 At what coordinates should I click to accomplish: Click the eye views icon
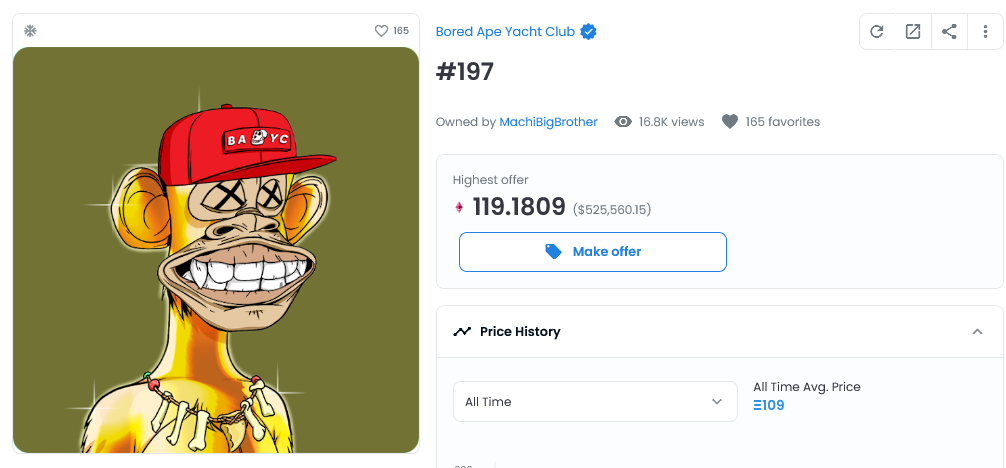click(x=623, y=121)
